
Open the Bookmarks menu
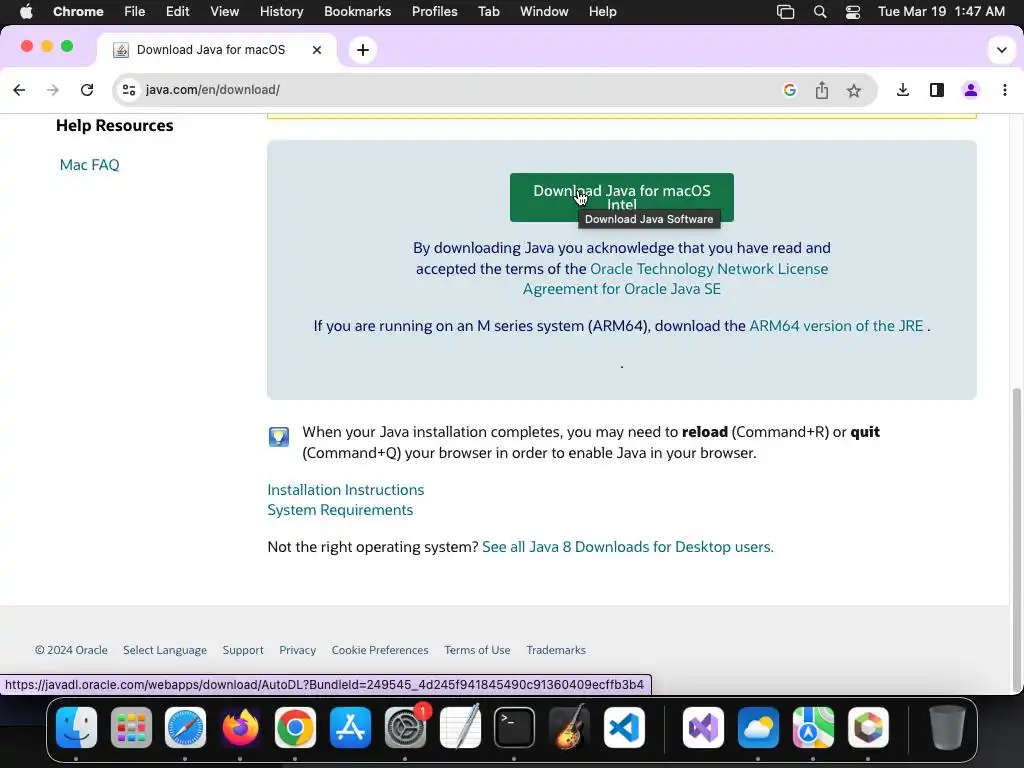[357, 12]
